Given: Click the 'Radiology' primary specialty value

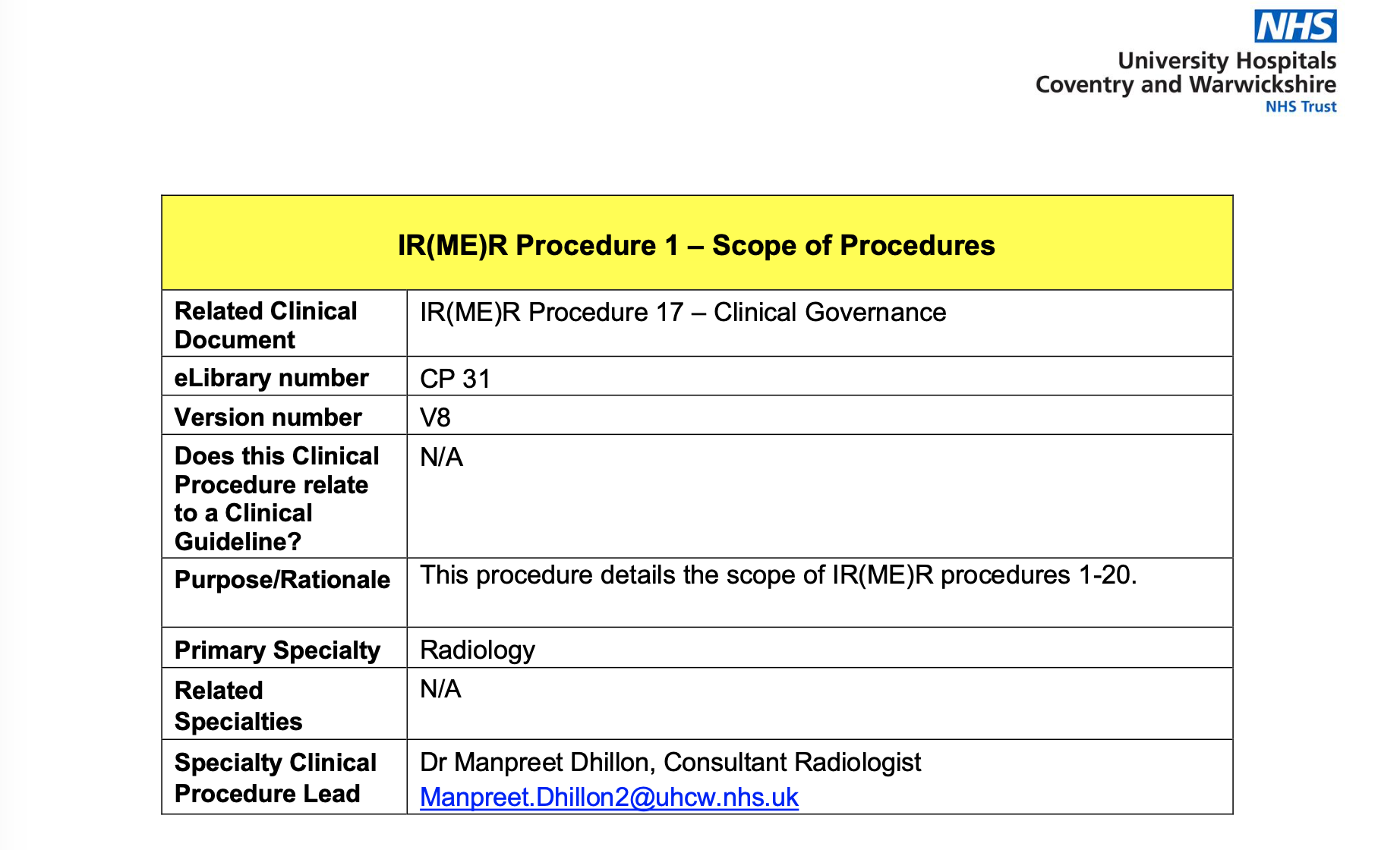Looking at the screenshot, I should (x=478, y=650).
